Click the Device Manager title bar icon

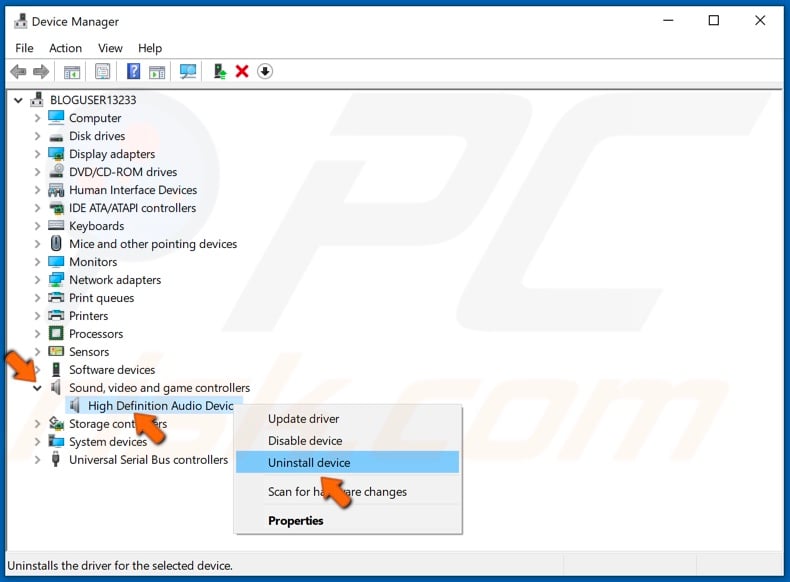(21, 21)
